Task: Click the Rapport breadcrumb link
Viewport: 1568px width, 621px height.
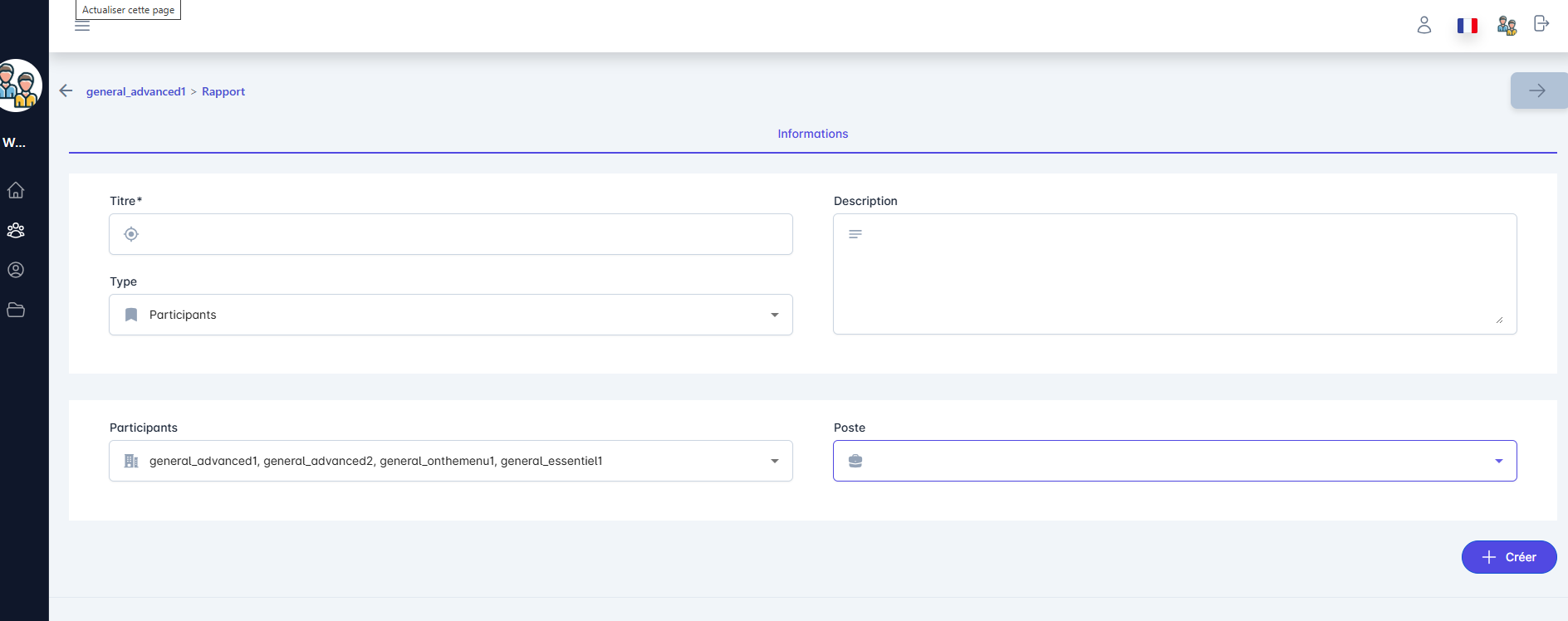Action: coord(223,91)
